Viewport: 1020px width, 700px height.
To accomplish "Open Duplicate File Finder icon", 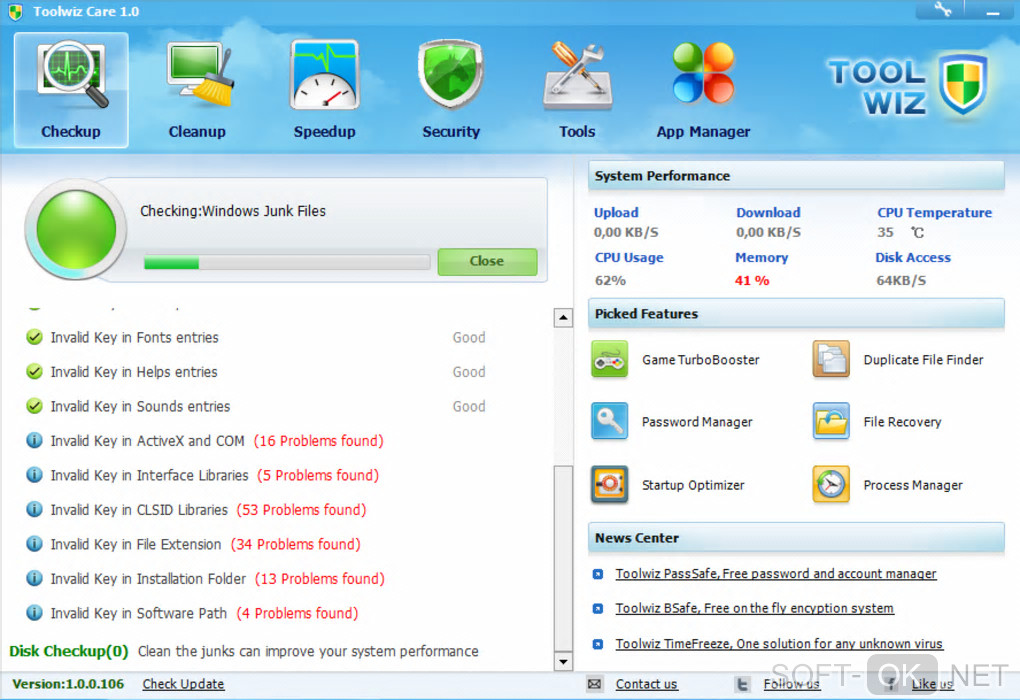I will point(831,359).
